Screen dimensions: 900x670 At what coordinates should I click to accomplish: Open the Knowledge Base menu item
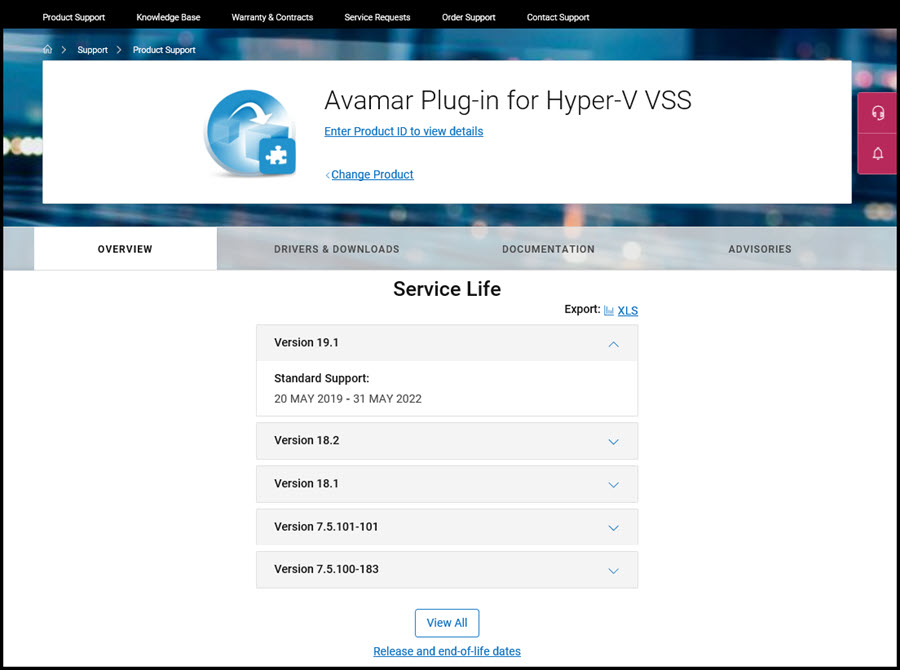168,17
